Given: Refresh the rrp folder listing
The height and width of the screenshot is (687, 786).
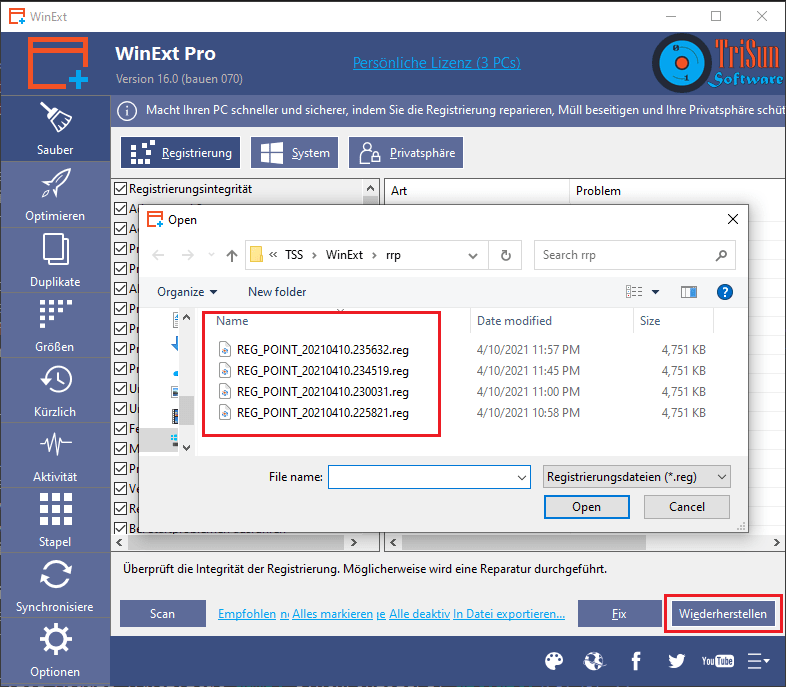Looking at the screenshot, I should click(506, 256).
